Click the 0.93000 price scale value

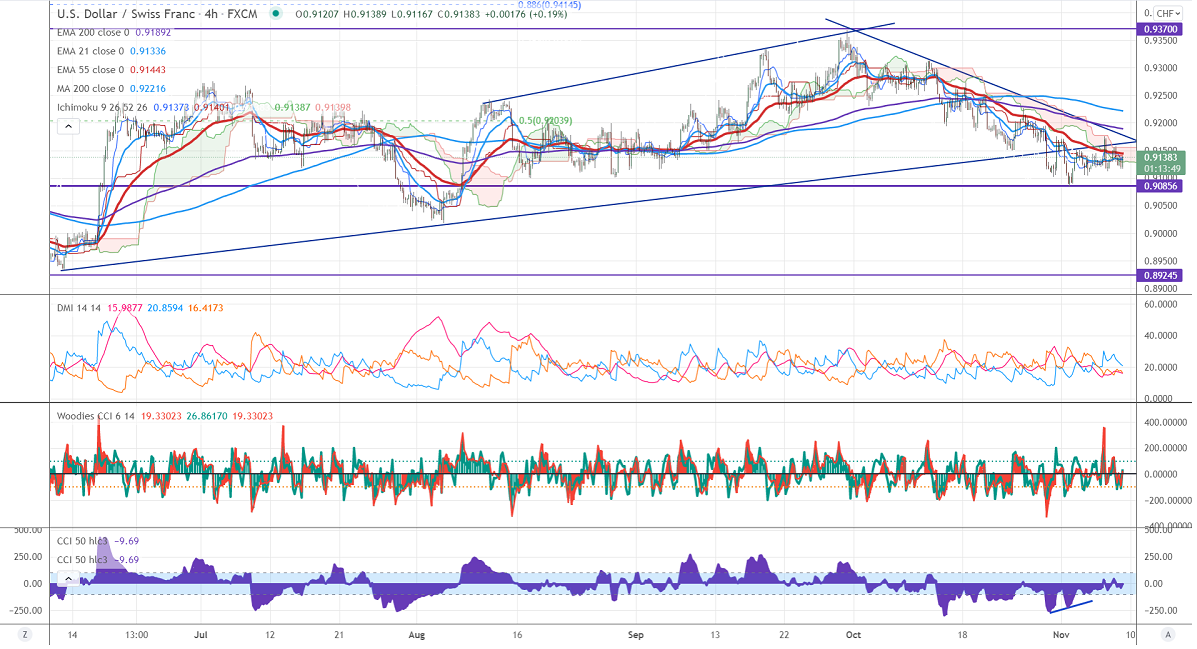1160,68
